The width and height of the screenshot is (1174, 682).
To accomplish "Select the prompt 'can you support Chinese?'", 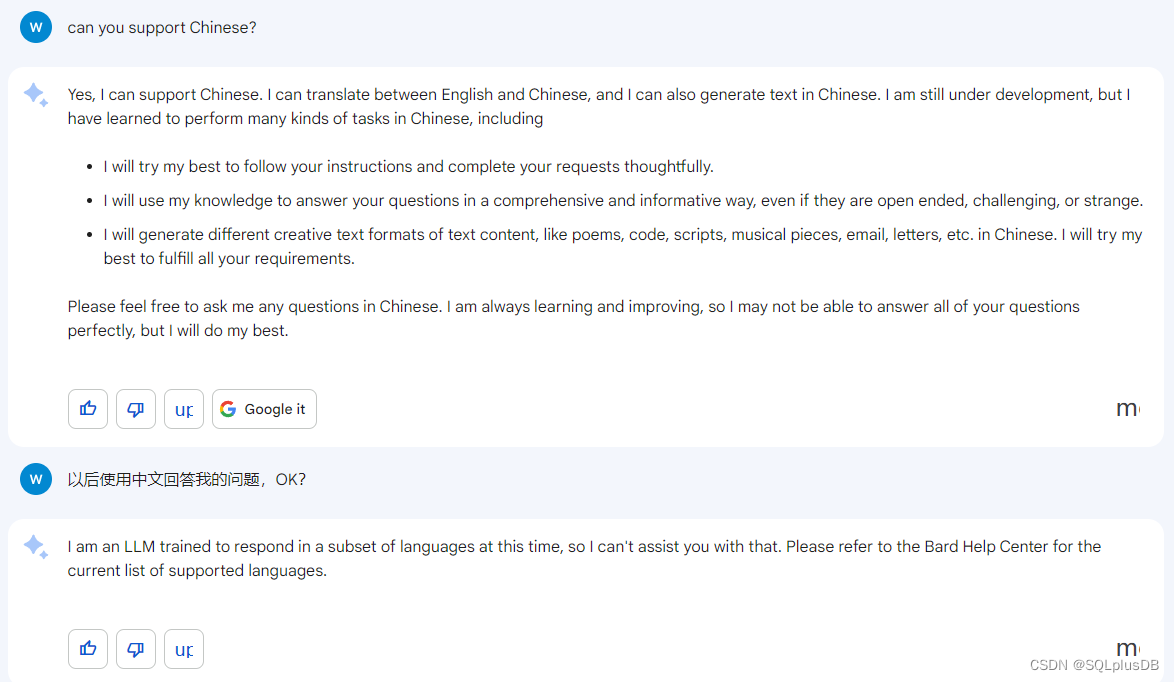I will point(162,28).
